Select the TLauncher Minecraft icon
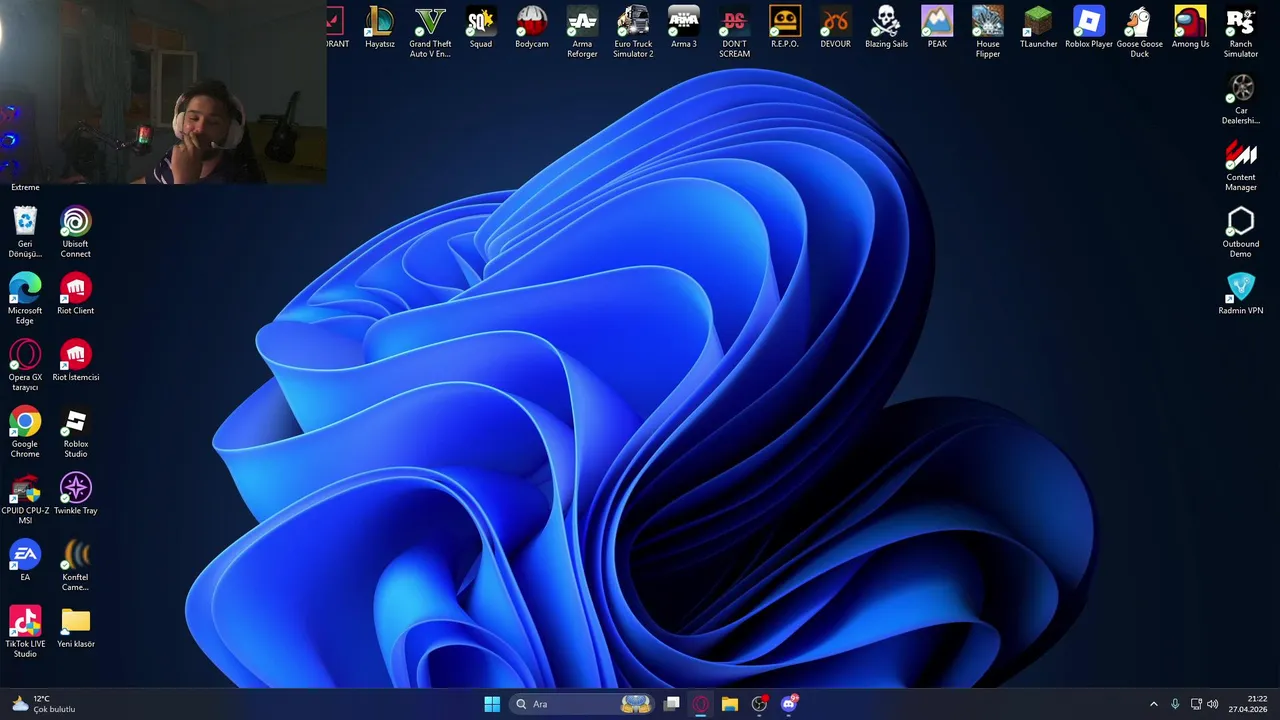1280x720 pixels. 1038,28
